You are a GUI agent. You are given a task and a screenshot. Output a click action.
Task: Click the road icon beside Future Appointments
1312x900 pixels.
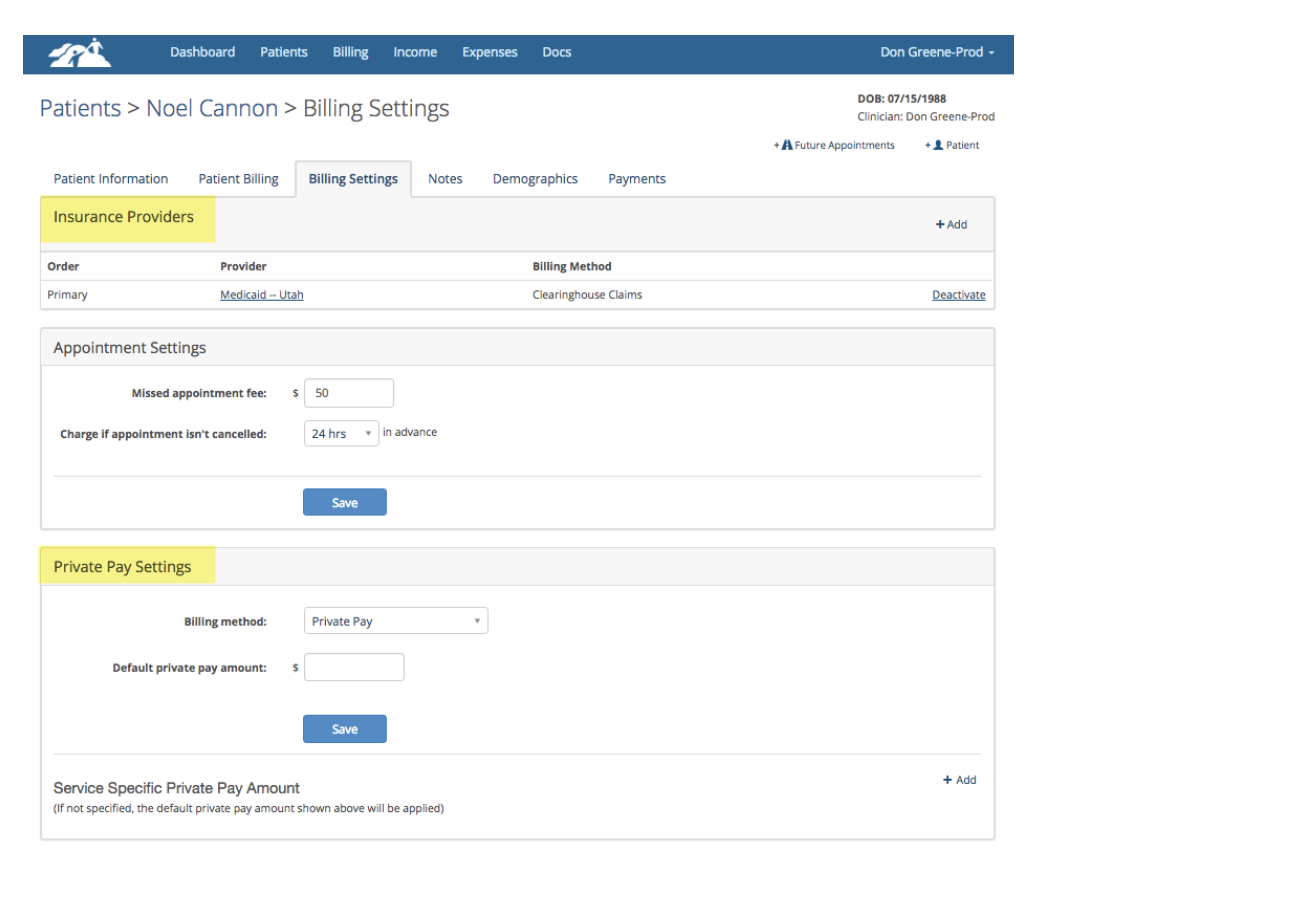point(787,145)
